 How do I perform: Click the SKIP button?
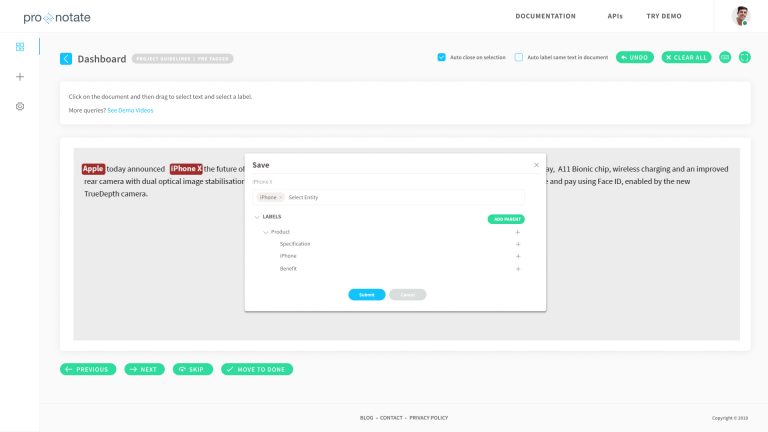point(192,369)
